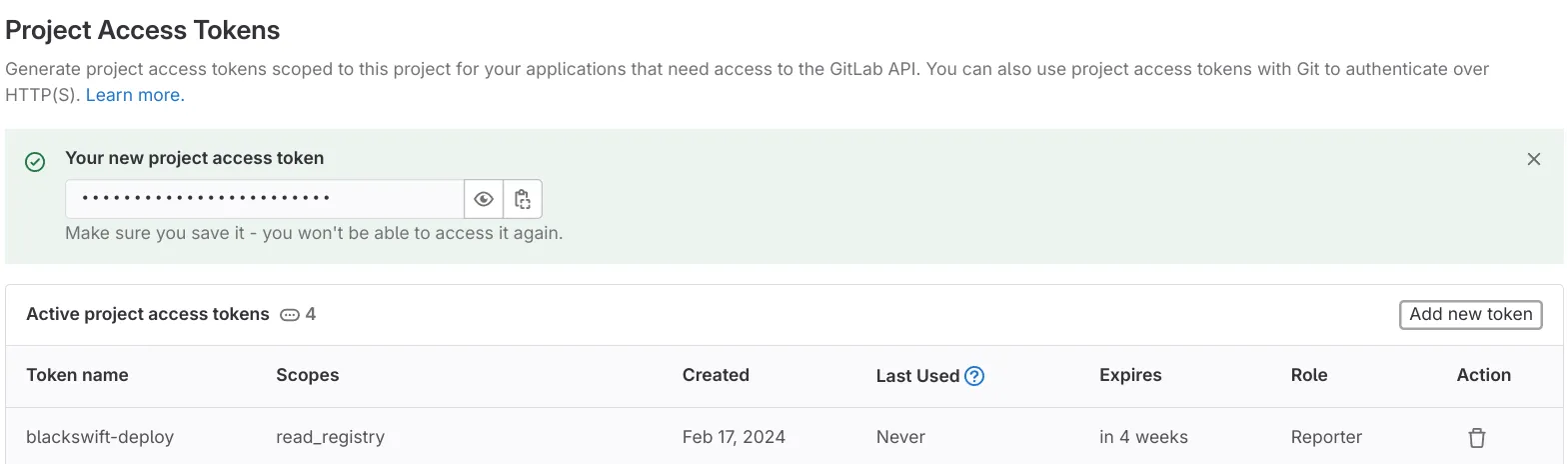The image size is (1568, 464).
Task: Open the Last Used help icon
Action: 974,376
